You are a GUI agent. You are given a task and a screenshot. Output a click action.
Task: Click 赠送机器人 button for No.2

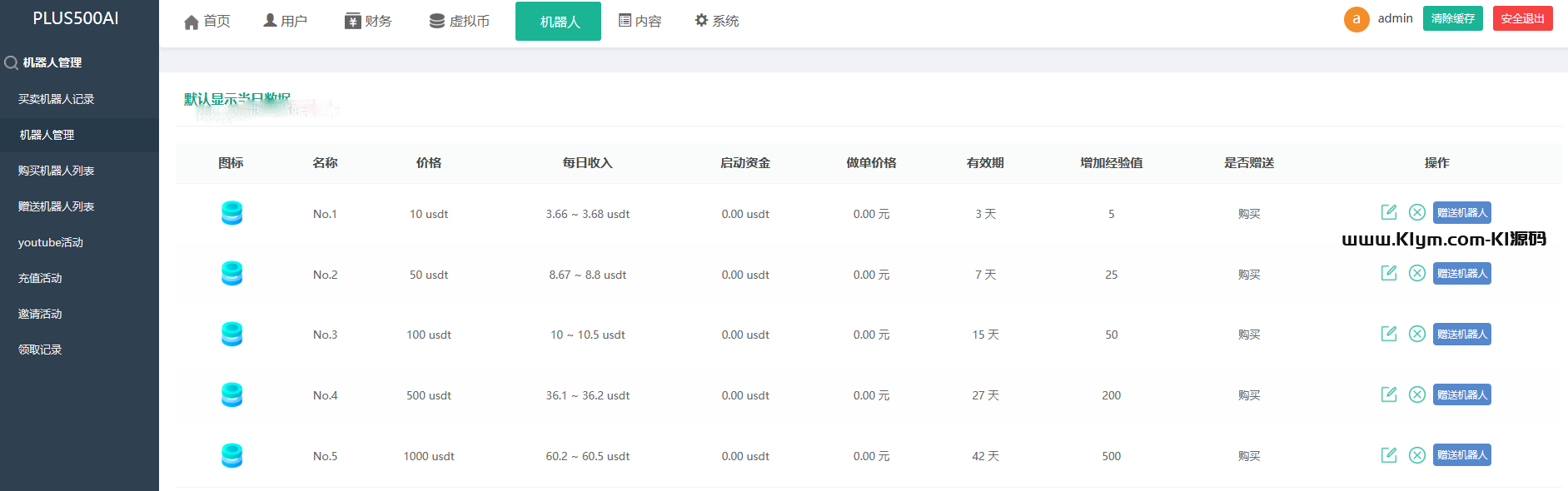pyautogui.click(x=1461, y=274)
